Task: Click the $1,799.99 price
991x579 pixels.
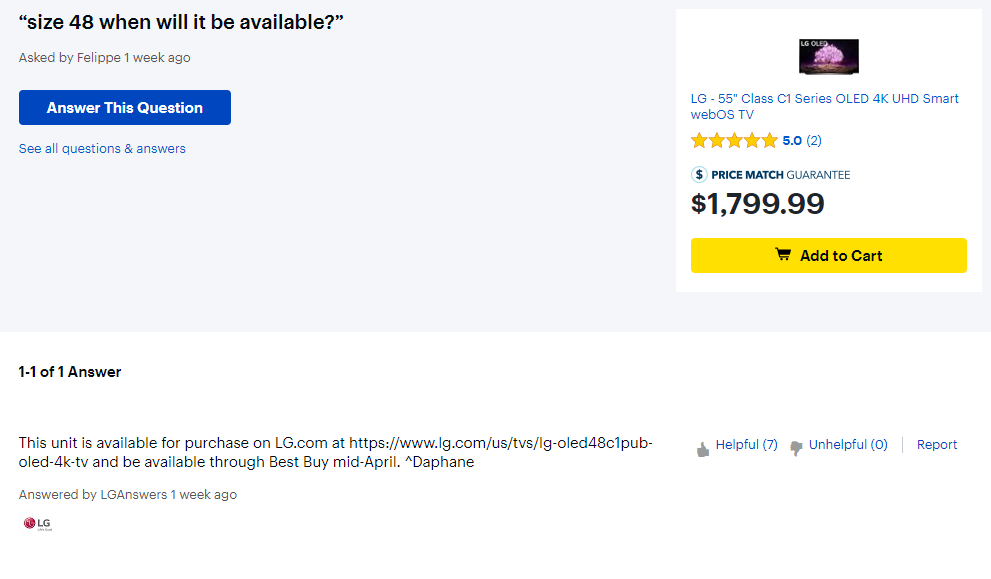Action: tap(757, 204)
